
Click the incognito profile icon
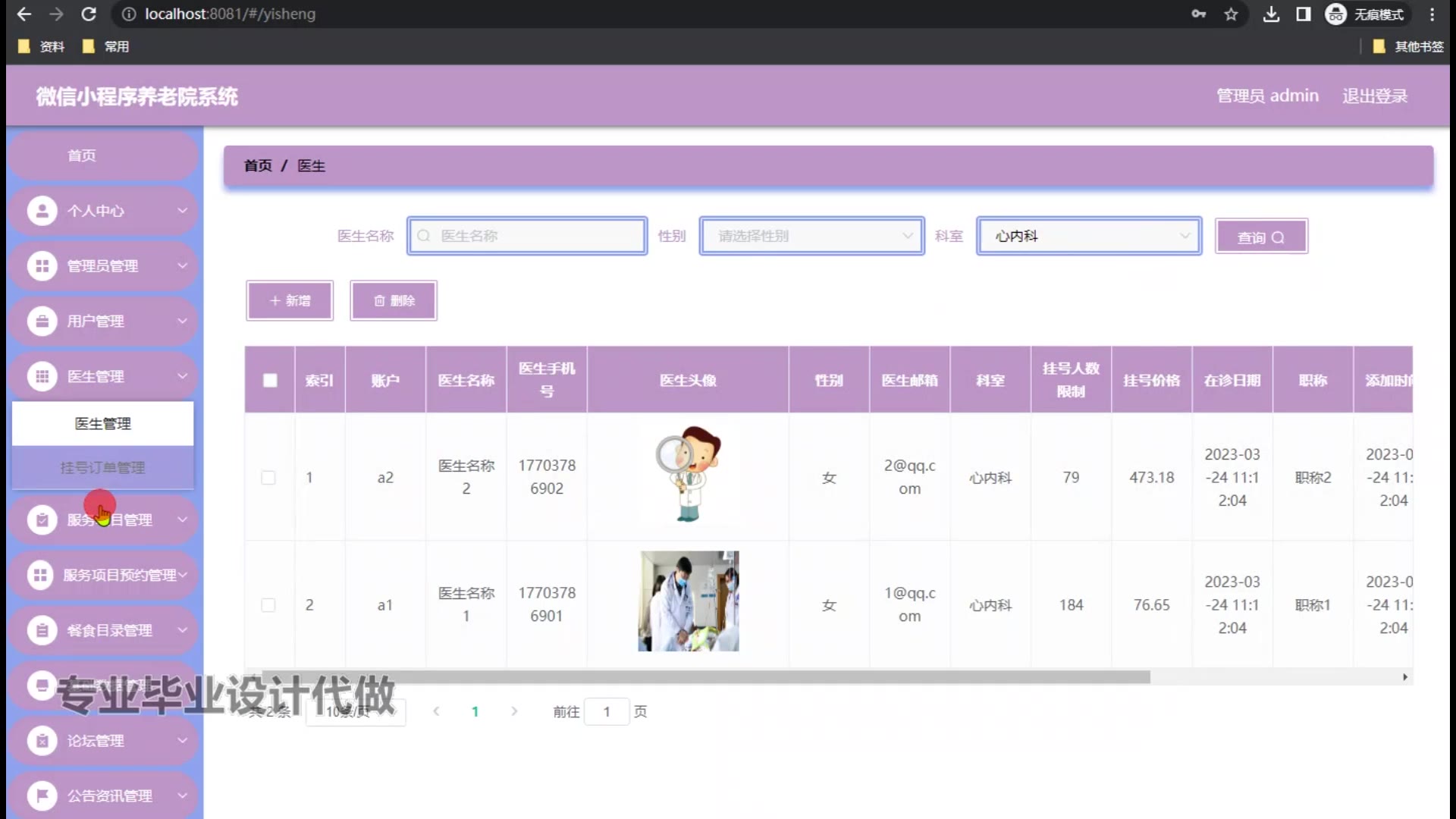click(1335, 14)
